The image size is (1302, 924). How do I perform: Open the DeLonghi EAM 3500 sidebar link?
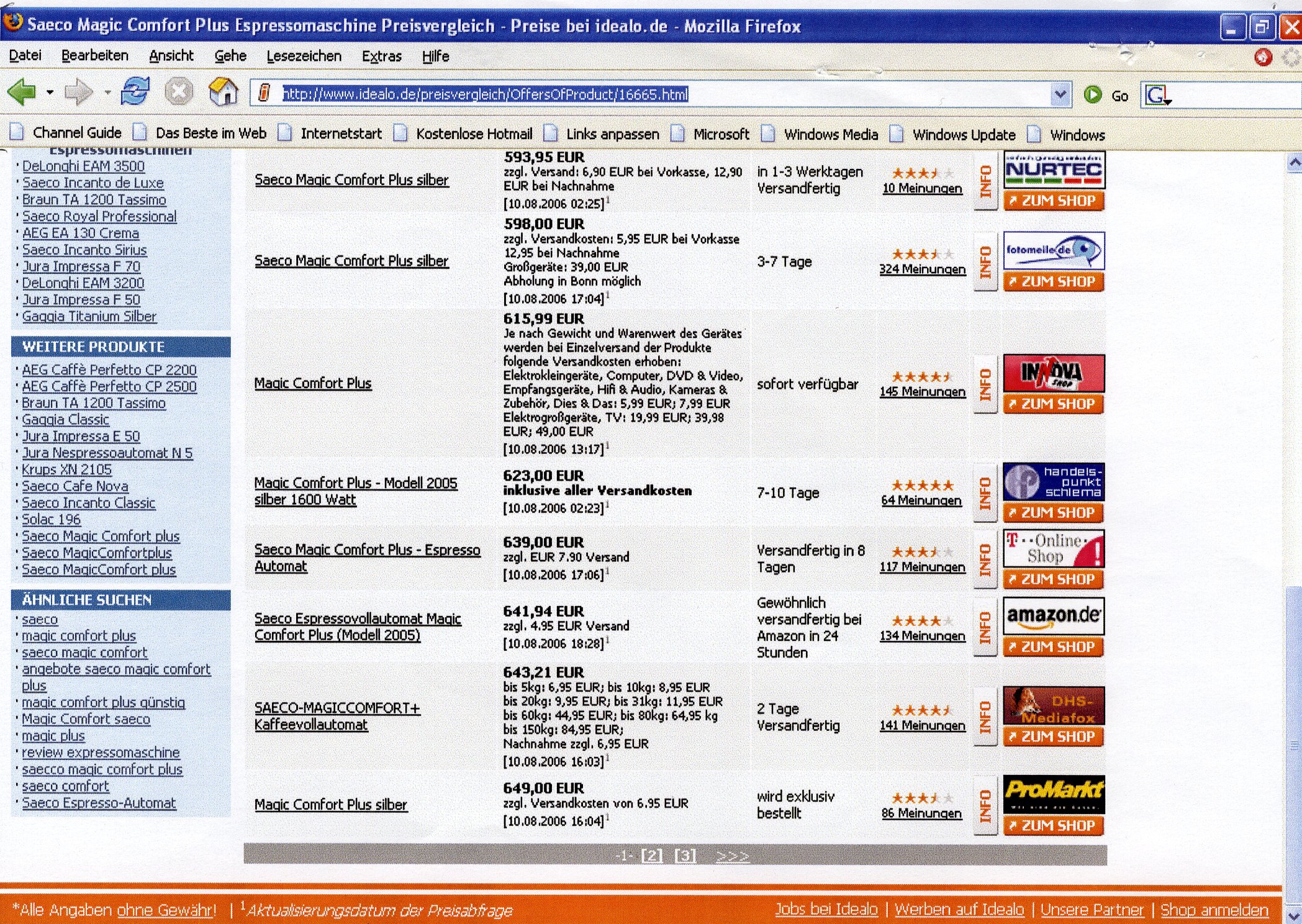(x=83, y=166)
